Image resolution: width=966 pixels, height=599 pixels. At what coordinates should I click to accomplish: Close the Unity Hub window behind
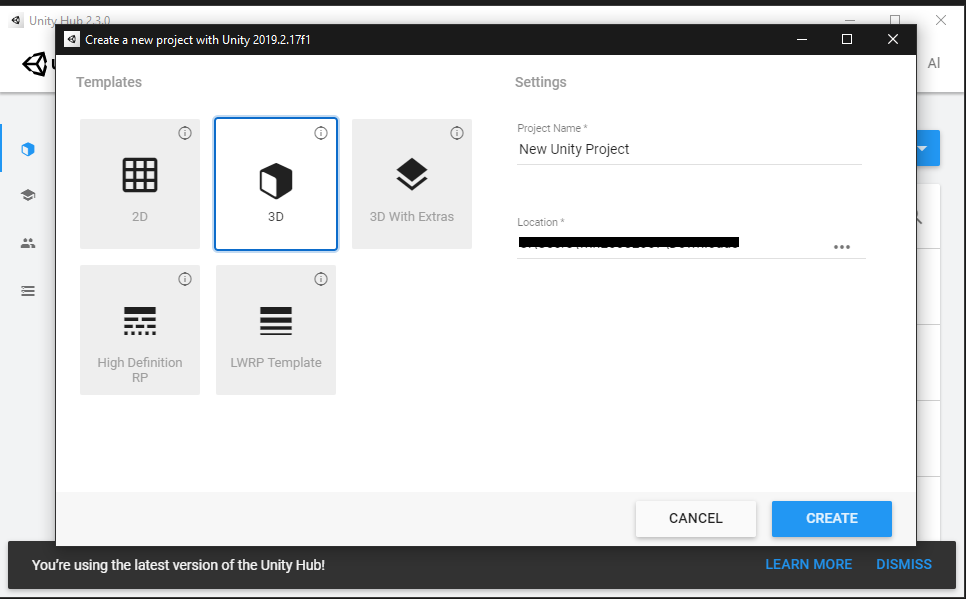coord(941,20)
